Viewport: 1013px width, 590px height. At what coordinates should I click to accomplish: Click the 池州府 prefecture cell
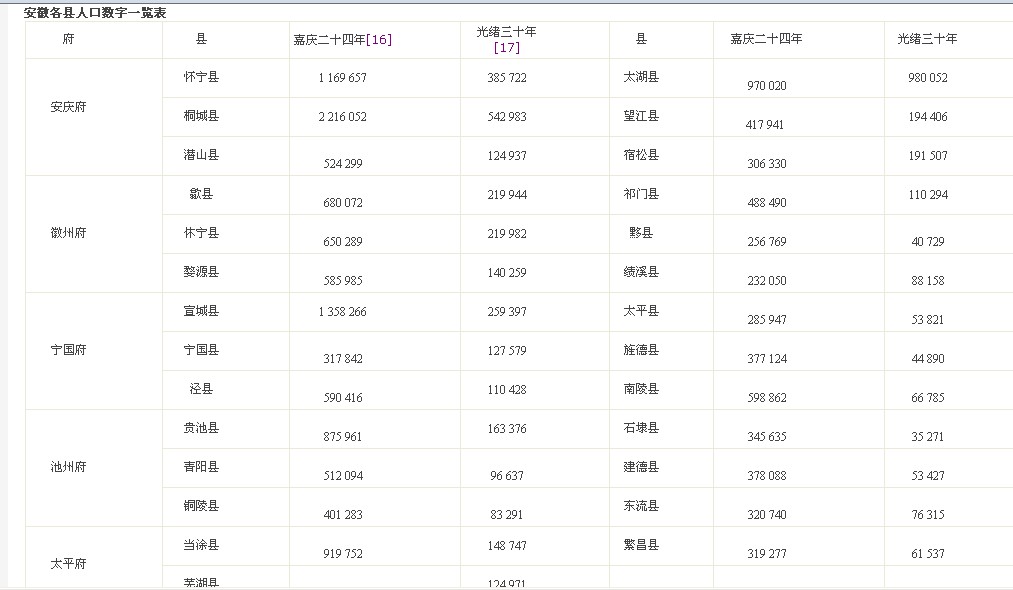coord(68,467)
